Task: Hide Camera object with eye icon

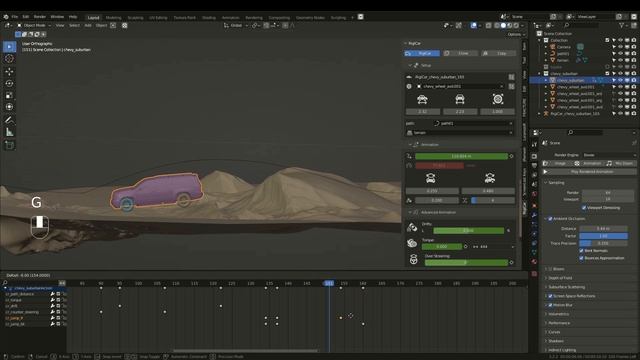Action: 620,47
